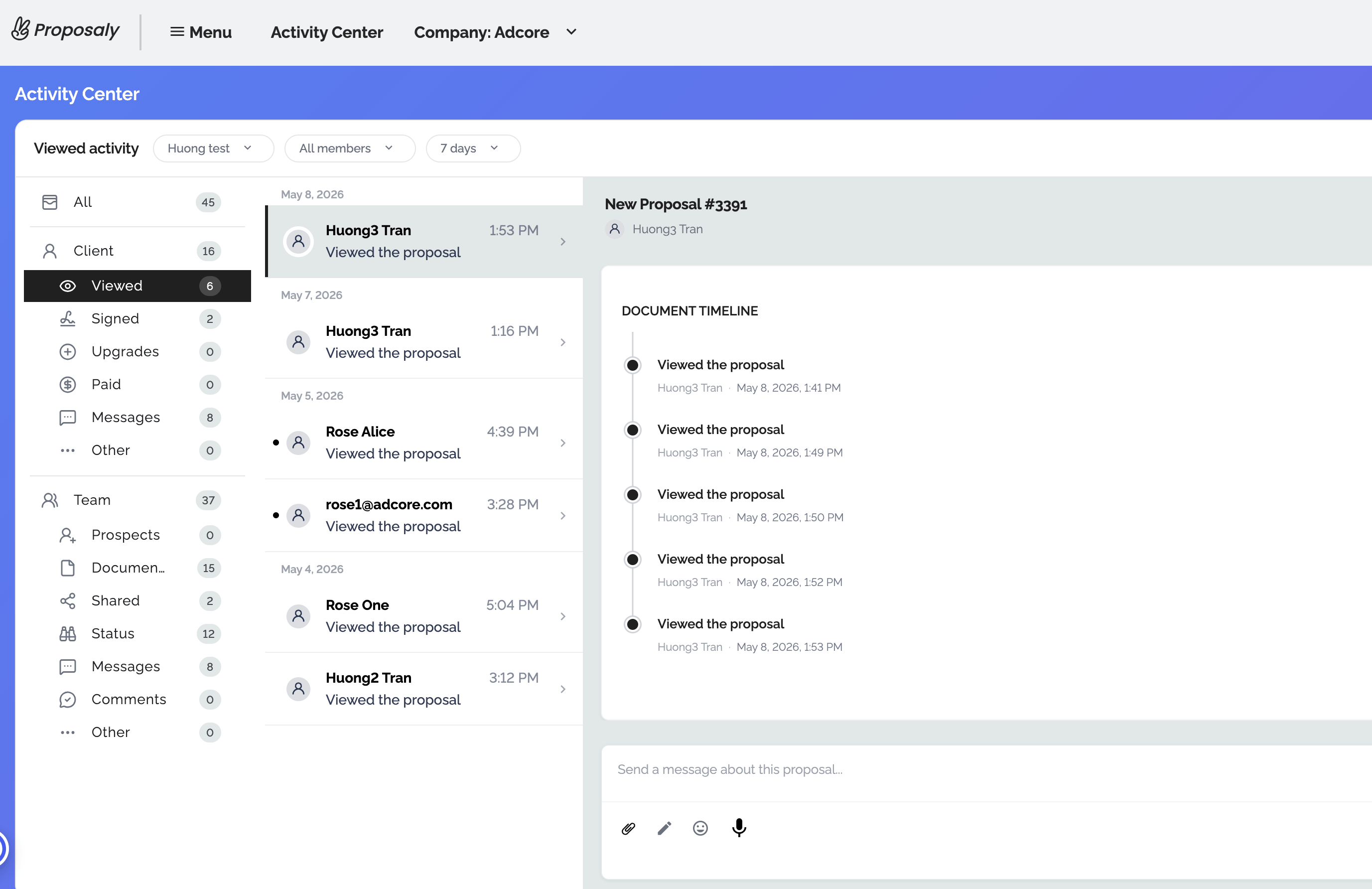
Task: Open rose1@adcore.com 3:28 PM activity
Action: tap(424, 515)
